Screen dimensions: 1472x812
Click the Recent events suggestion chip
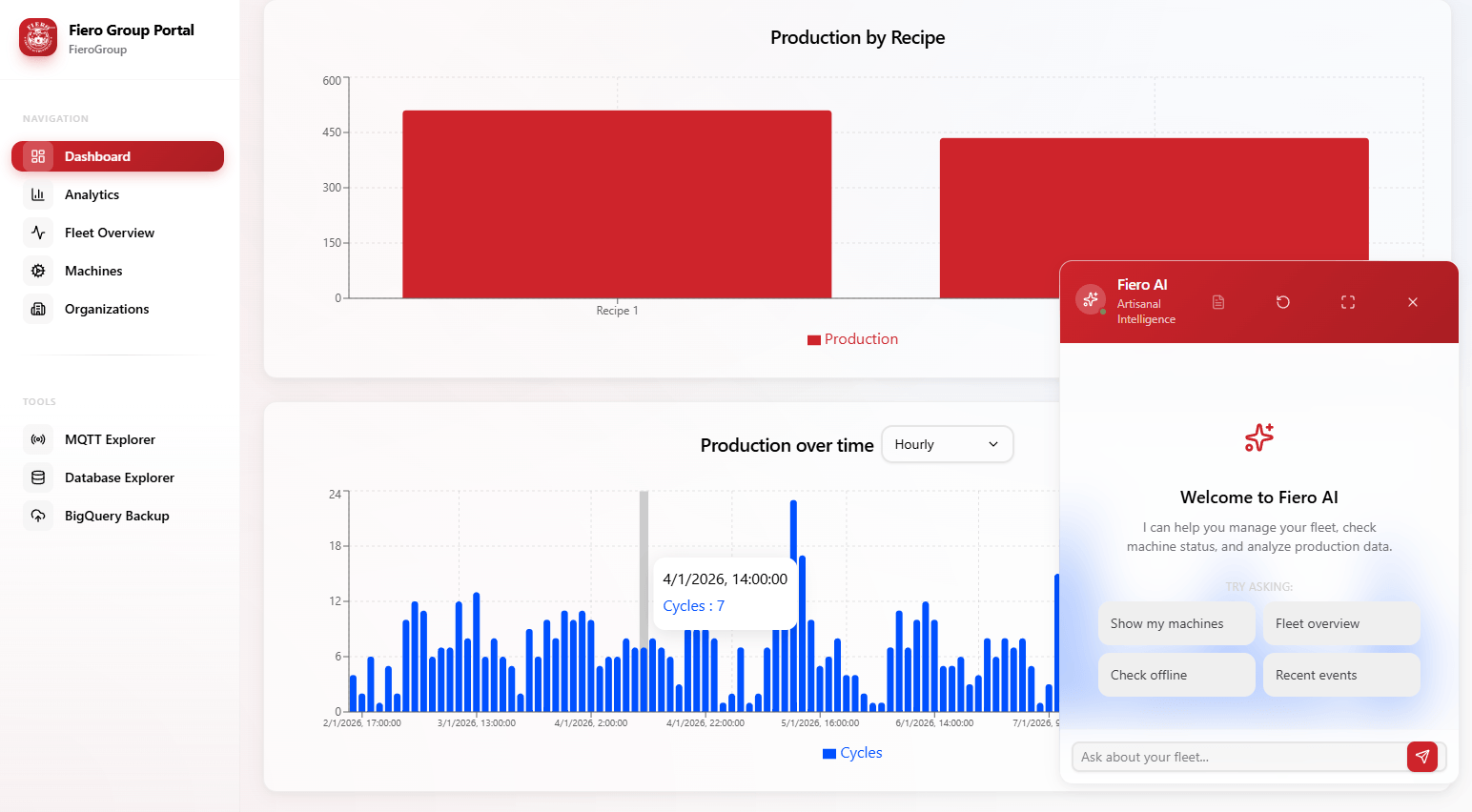click(1341, 674)
